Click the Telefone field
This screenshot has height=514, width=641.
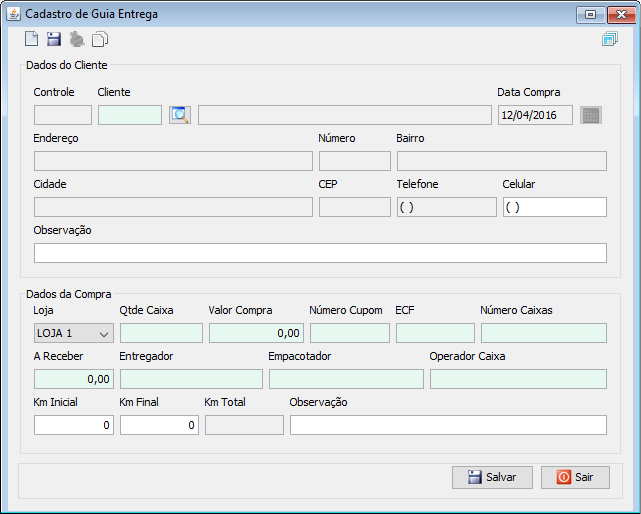click(447, 207)
